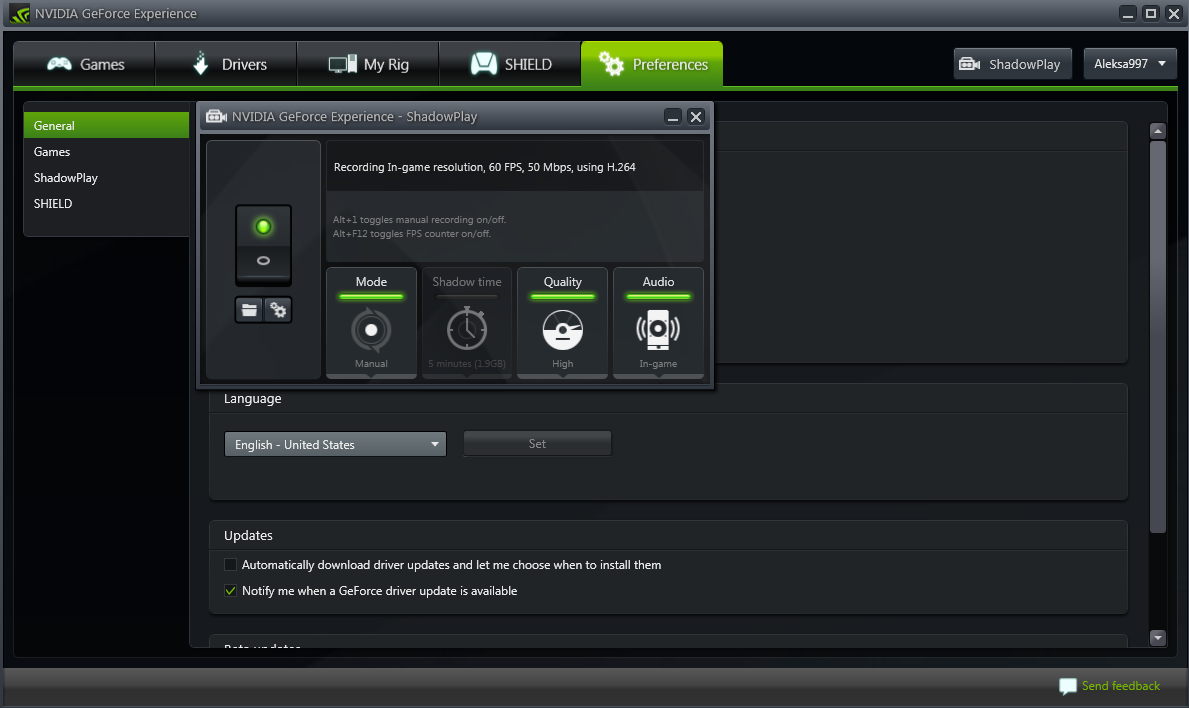
Task: Choose the High quality disc icon
Action: point(563,330)
